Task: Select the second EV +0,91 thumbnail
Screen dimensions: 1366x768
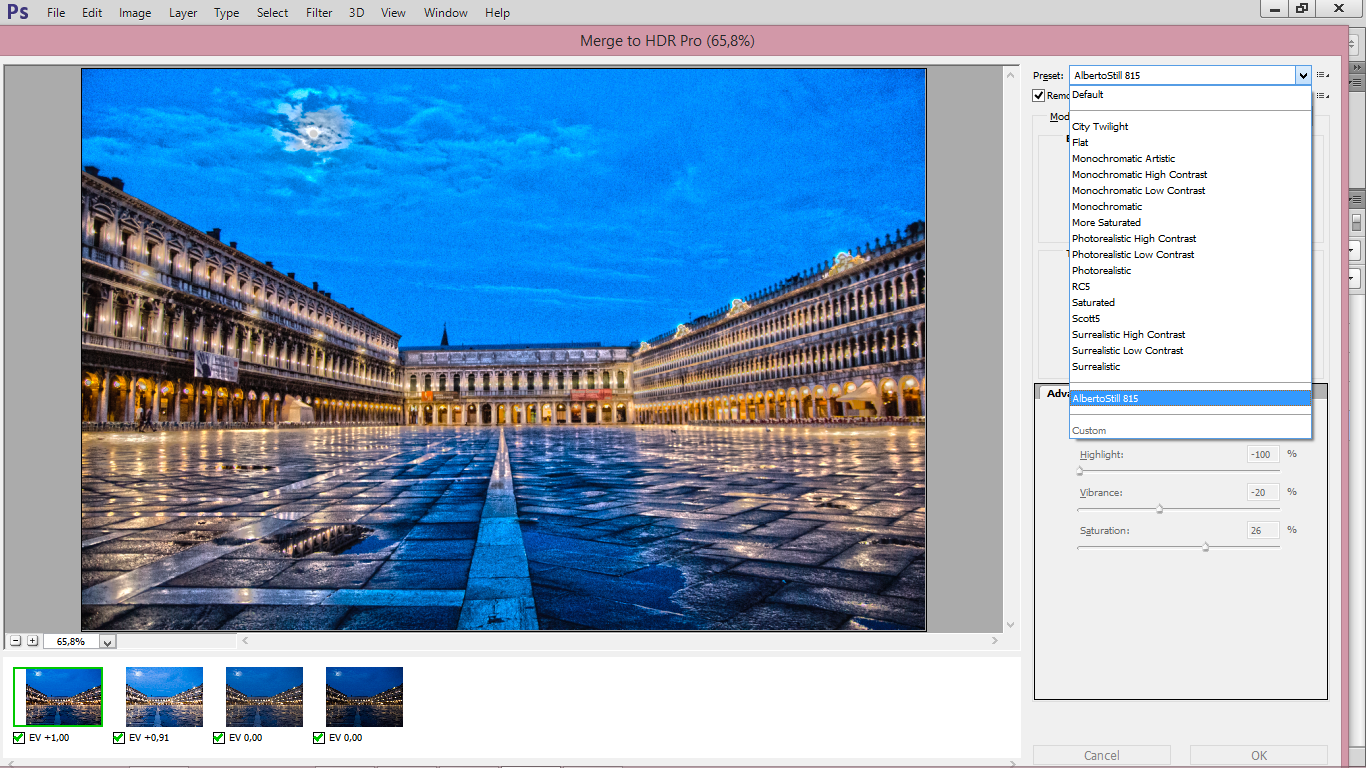Action: pos(164,696)
